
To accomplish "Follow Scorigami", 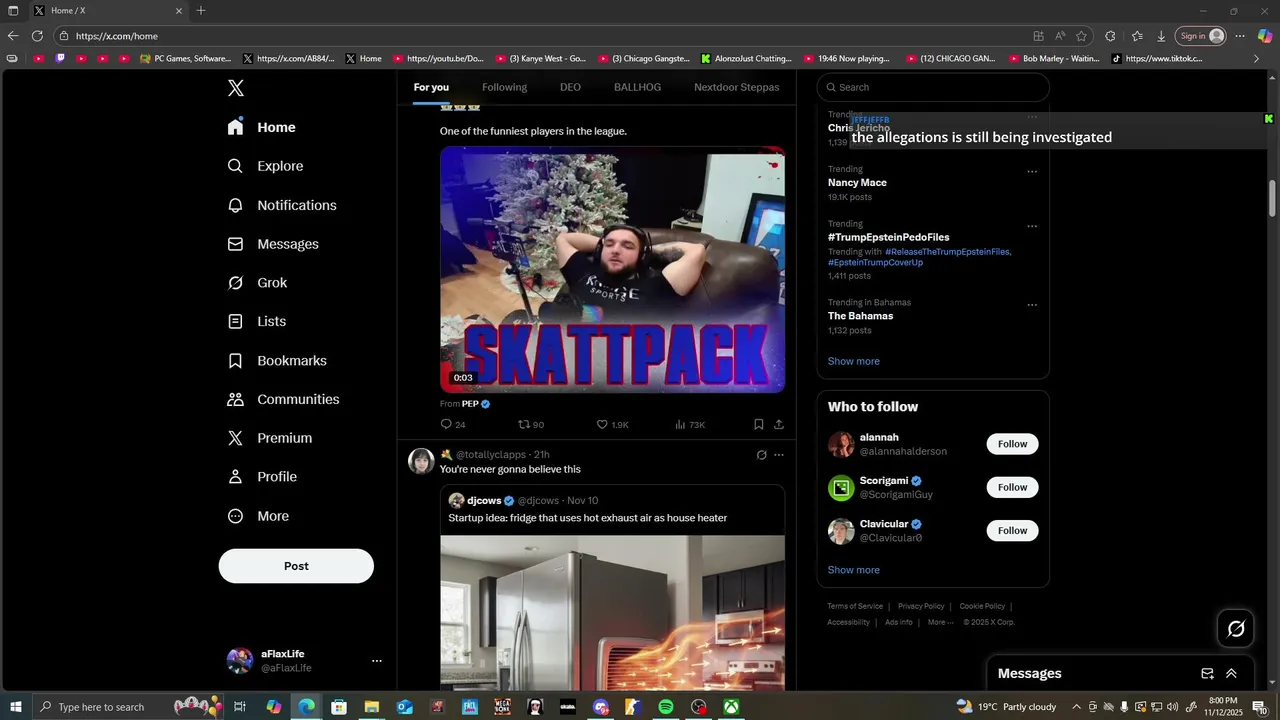I will pyautogui.click(x=1012, y=487).
